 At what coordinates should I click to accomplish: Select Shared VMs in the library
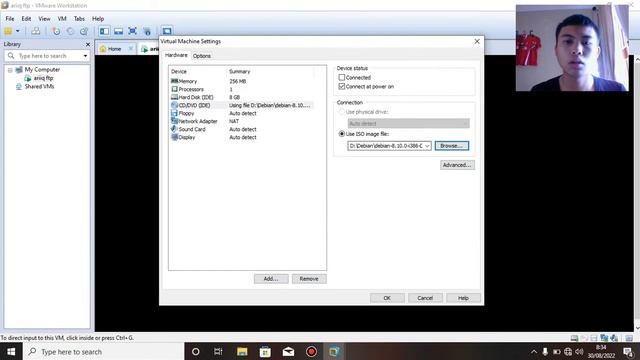(39, 87)
